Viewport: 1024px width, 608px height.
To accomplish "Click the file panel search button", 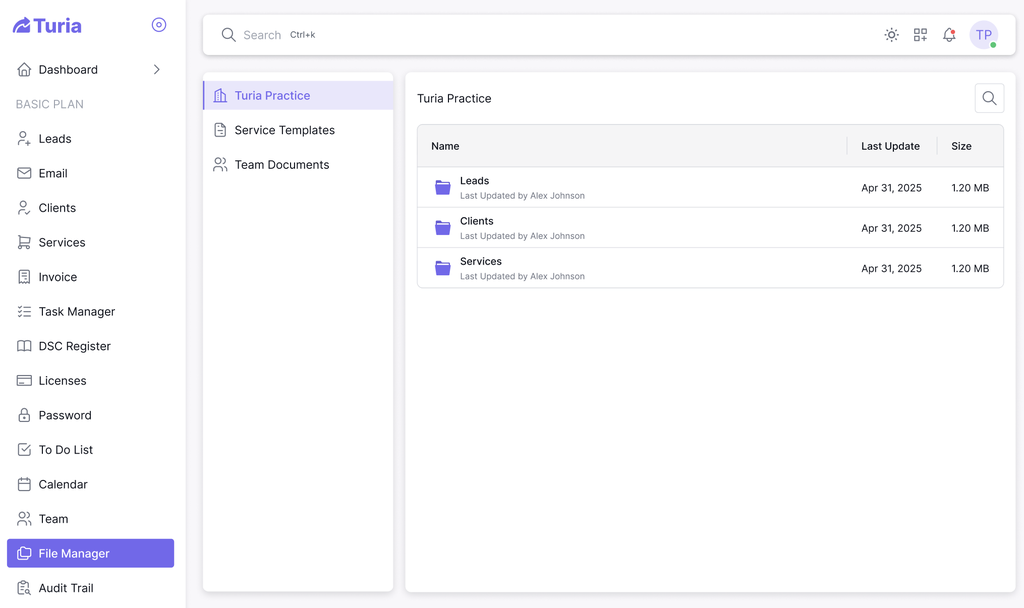I will point(989,98).
